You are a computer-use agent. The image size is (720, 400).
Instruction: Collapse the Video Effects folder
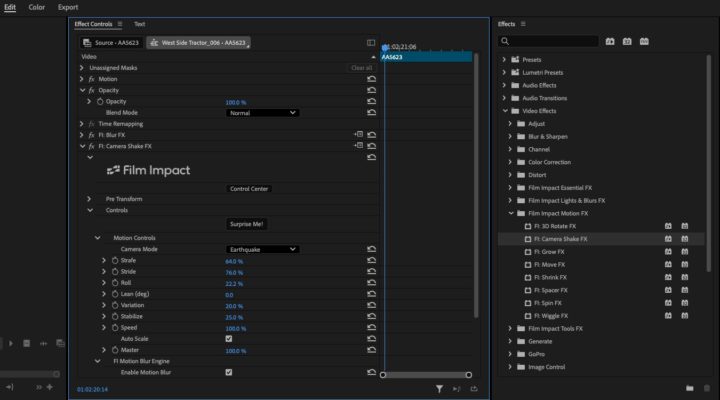coord(505,111)
